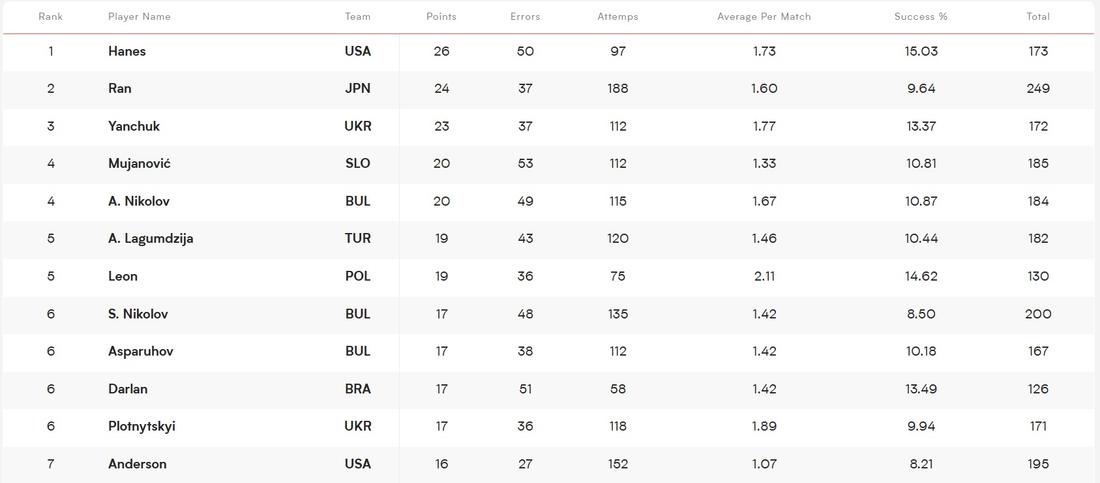Select Darlan's team label BRA
This screenshot has width=1100, height=483.
[x=358, y=389]
